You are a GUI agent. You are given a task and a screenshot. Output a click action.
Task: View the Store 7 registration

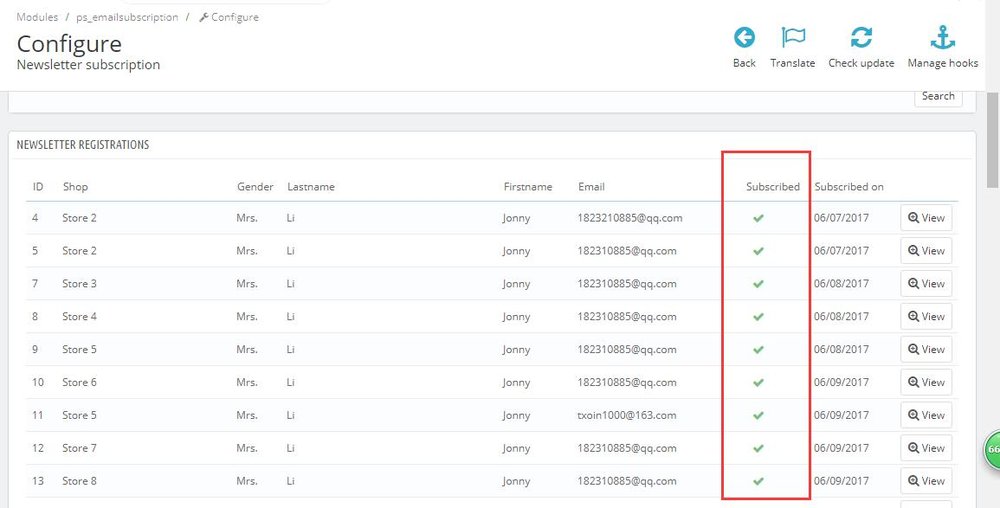926,448
